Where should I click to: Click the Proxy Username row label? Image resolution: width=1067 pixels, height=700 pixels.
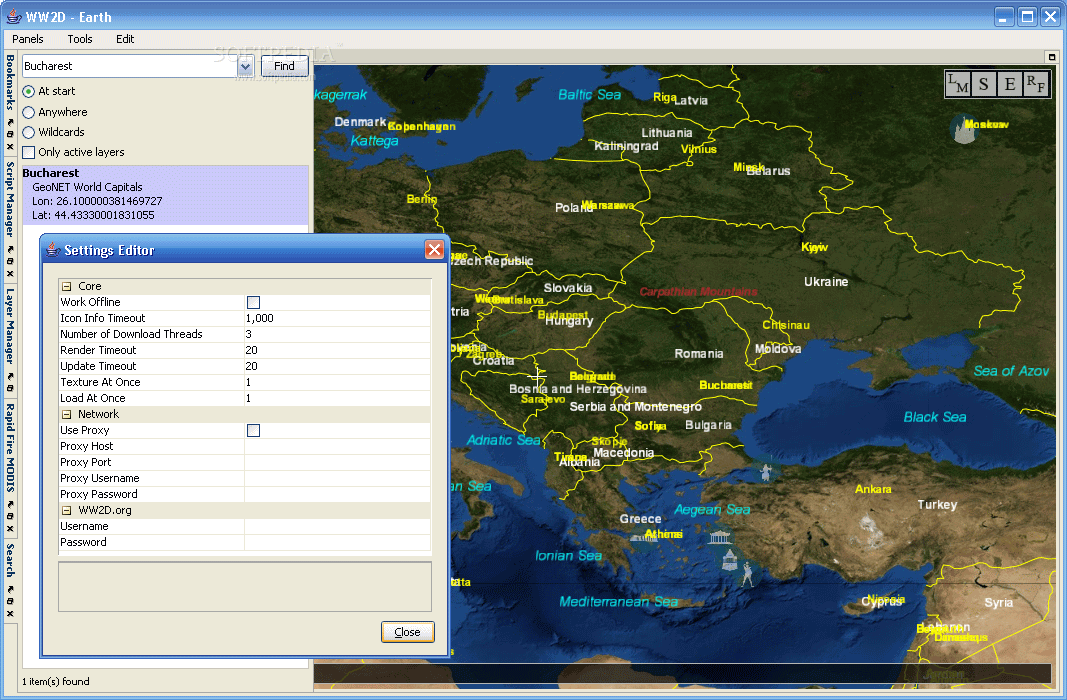(100, 478)
